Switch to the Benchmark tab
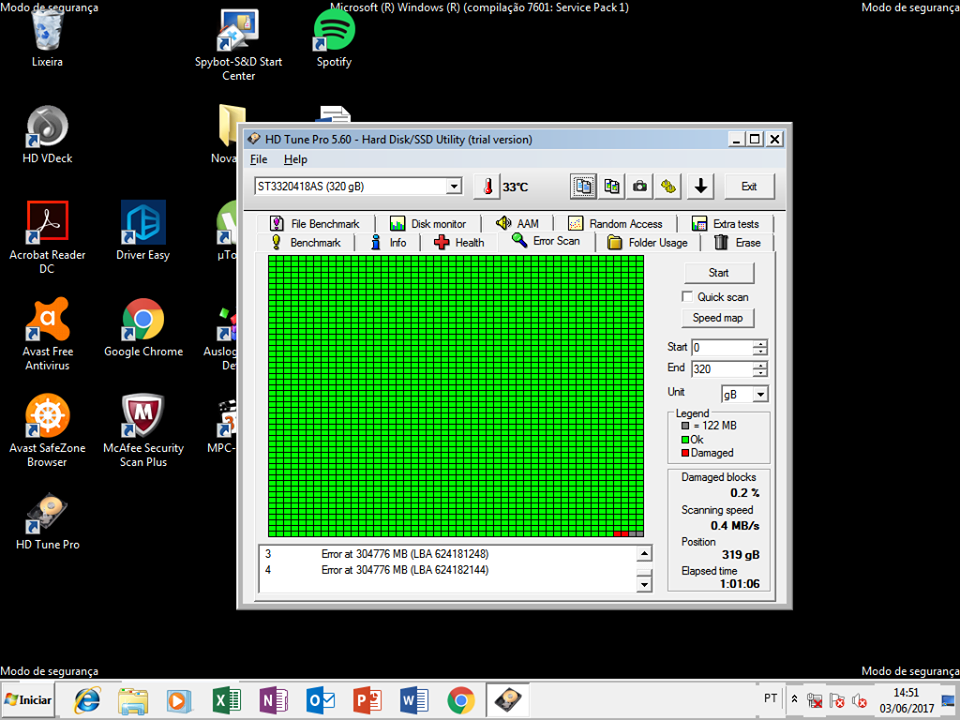Image resolution: width=960 pixels, height=720 pixels. point(306,242)
